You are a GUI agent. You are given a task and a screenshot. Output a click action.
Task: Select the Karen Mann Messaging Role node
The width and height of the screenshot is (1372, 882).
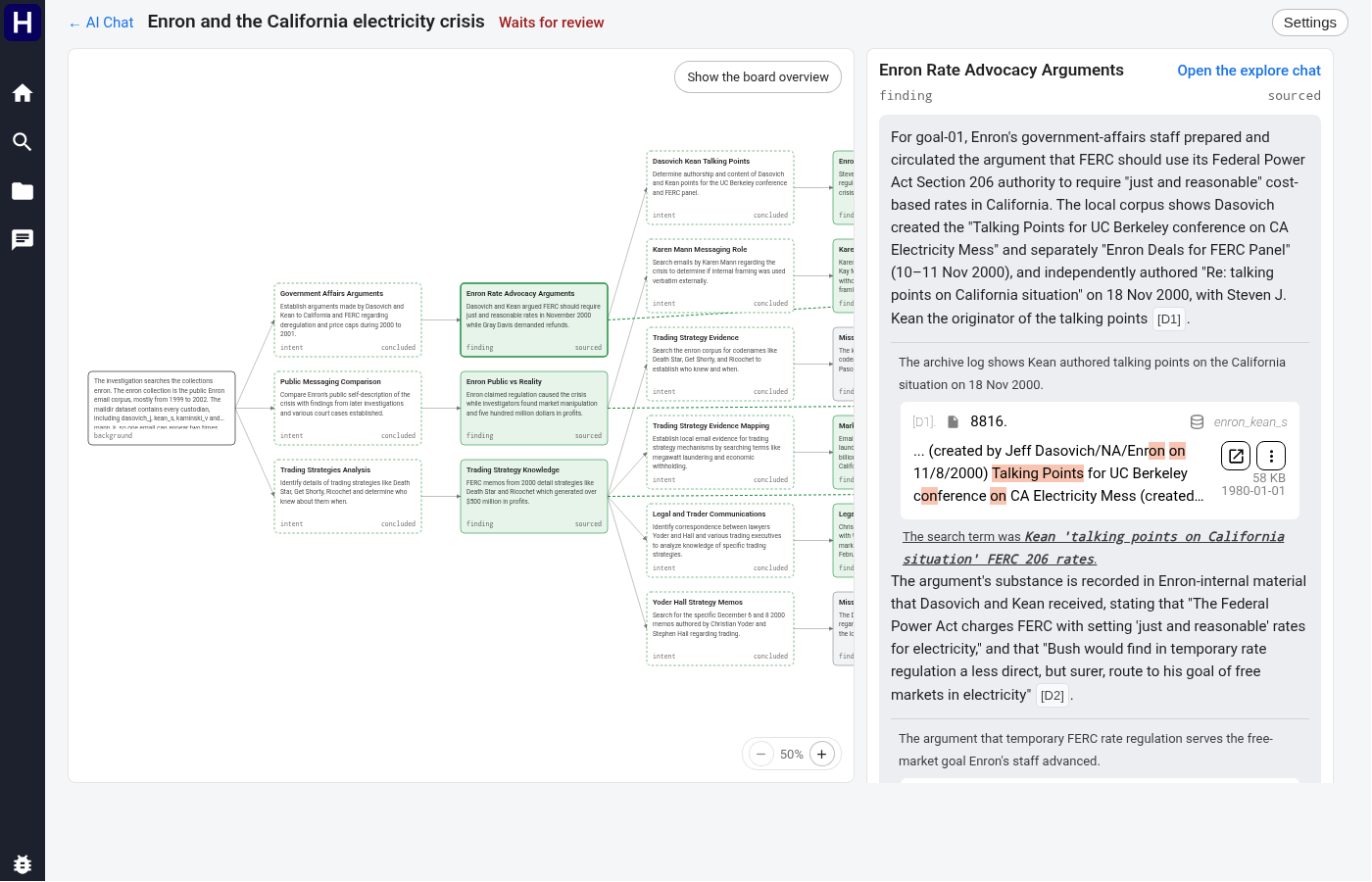click(x=720, y=276)
